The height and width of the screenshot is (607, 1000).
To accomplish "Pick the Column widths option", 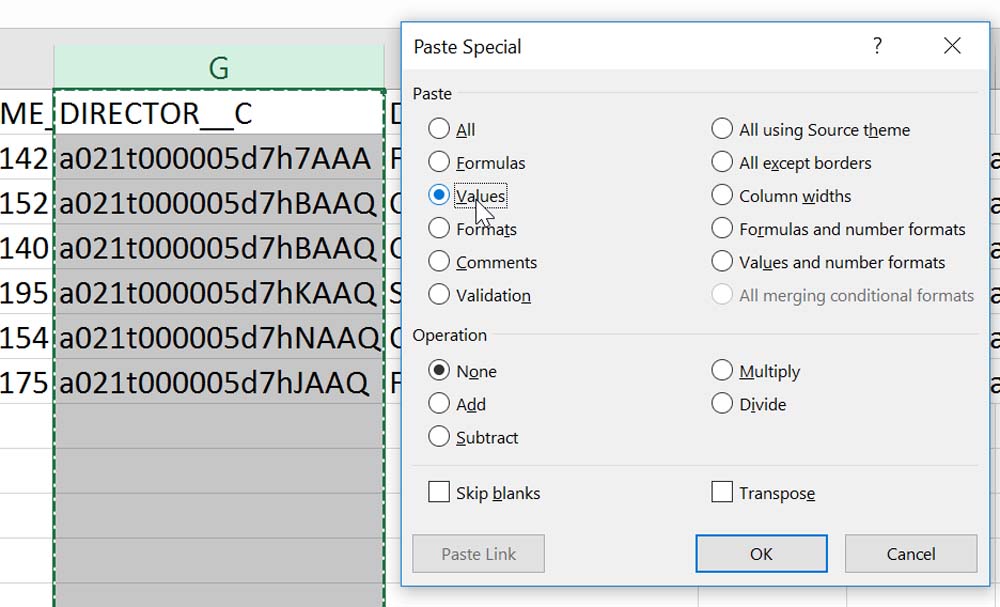I will 722,195.
